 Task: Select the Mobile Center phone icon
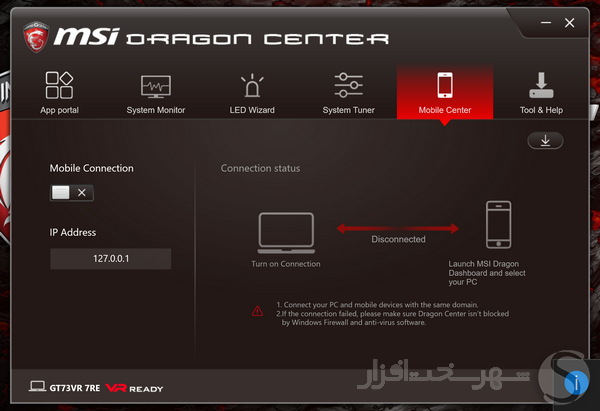[x=445, y=85]
